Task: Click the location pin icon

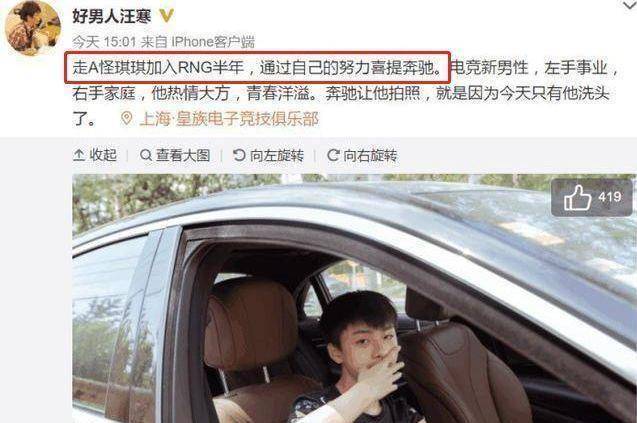Action: click(127, 118)
